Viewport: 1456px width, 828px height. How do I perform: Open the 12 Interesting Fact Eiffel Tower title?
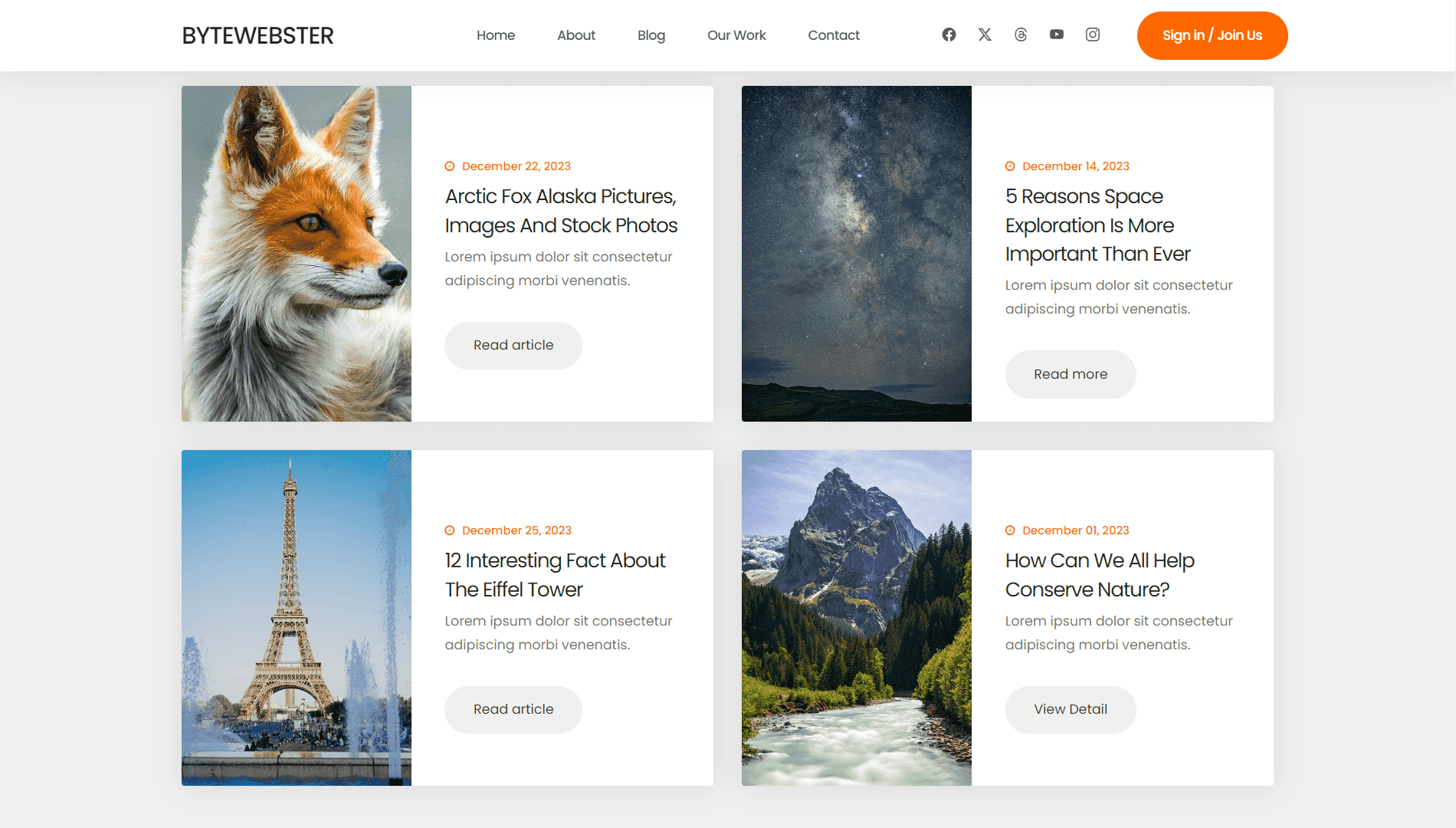pyautogui.click(x=555, y=575)
